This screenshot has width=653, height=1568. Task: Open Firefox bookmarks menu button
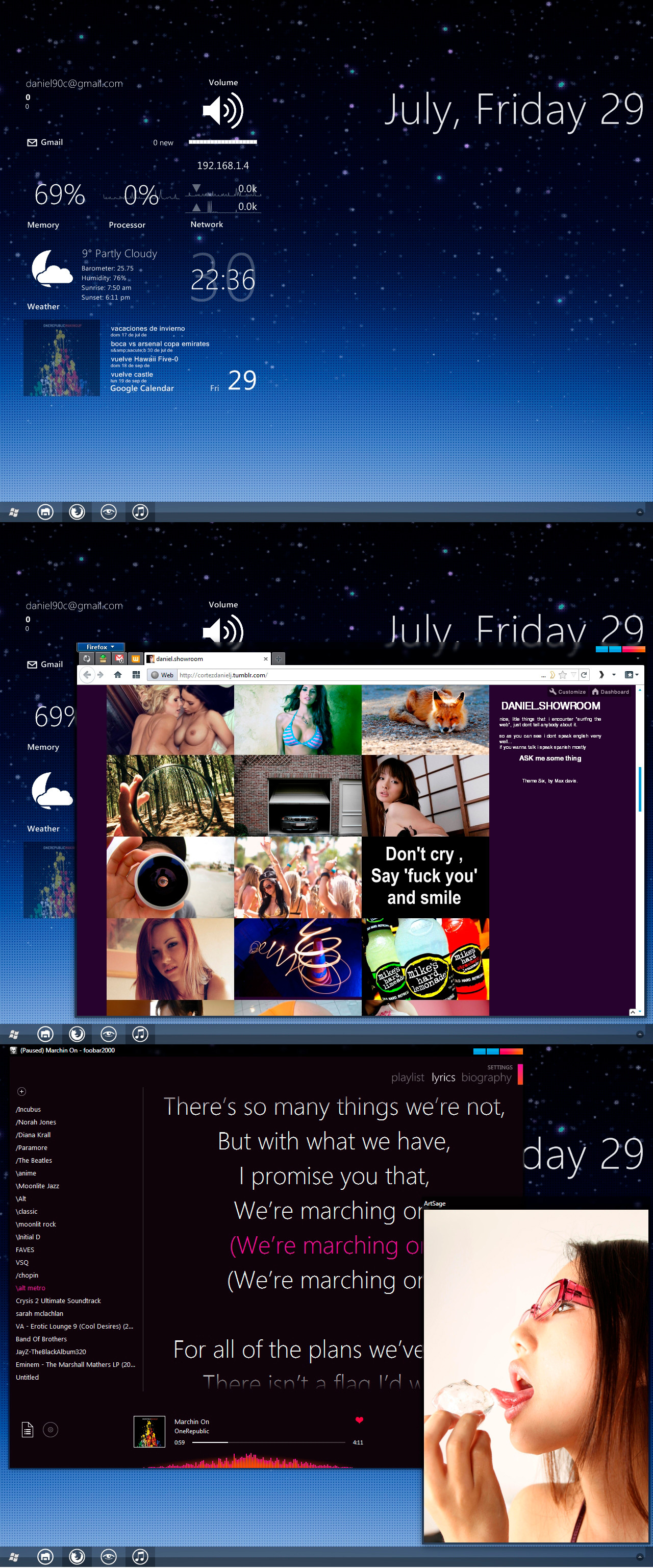point(632,674)
